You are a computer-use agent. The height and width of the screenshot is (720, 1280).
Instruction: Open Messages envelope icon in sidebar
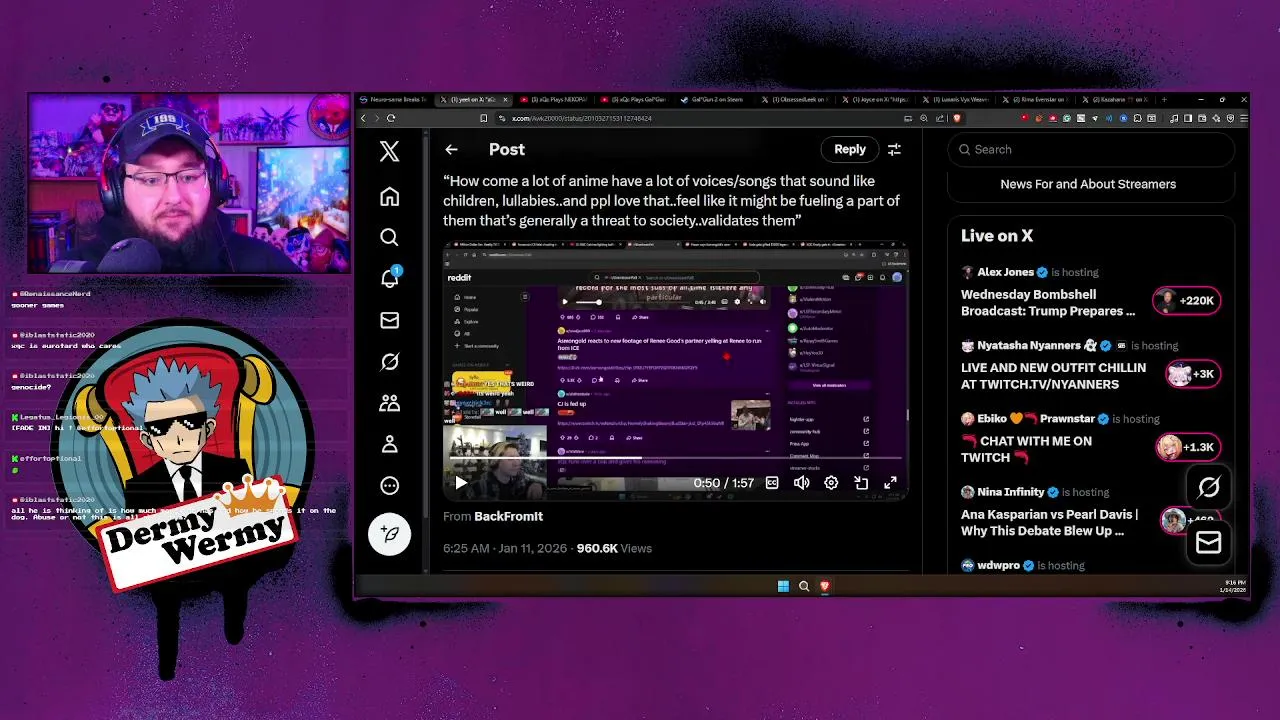[x=389, y=320]
